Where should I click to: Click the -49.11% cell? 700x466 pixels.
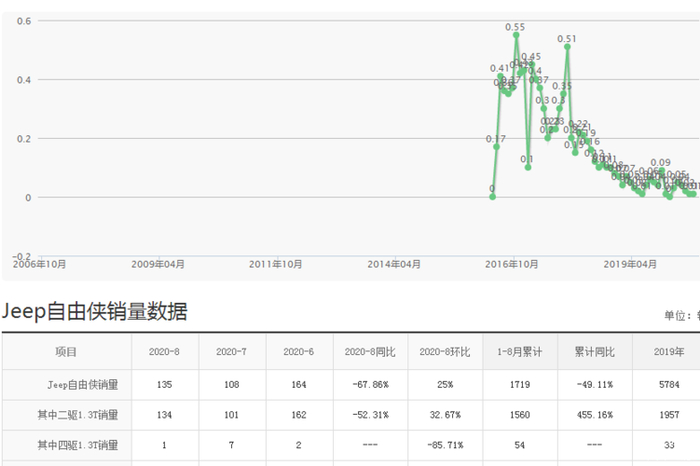[595, 385]
